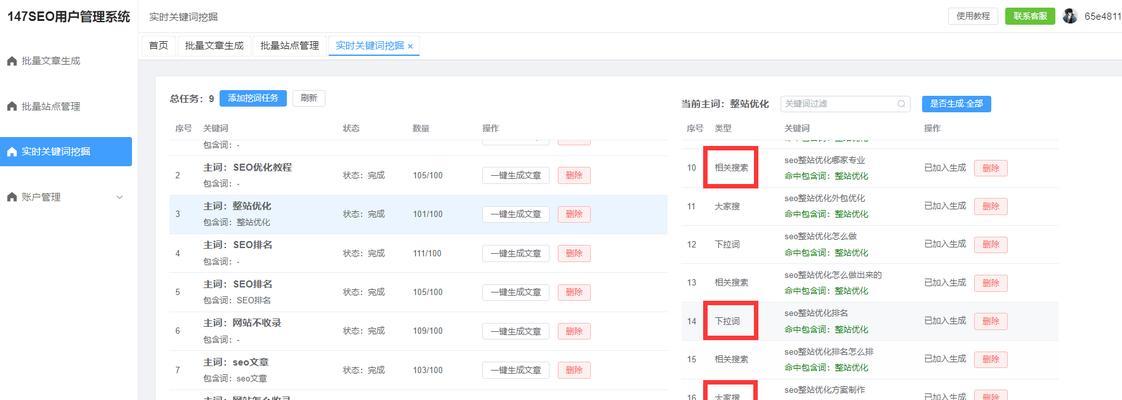Screen dimensions: 1122x400
Task: Click the 是否生成-全部 button
Action: 956,104
